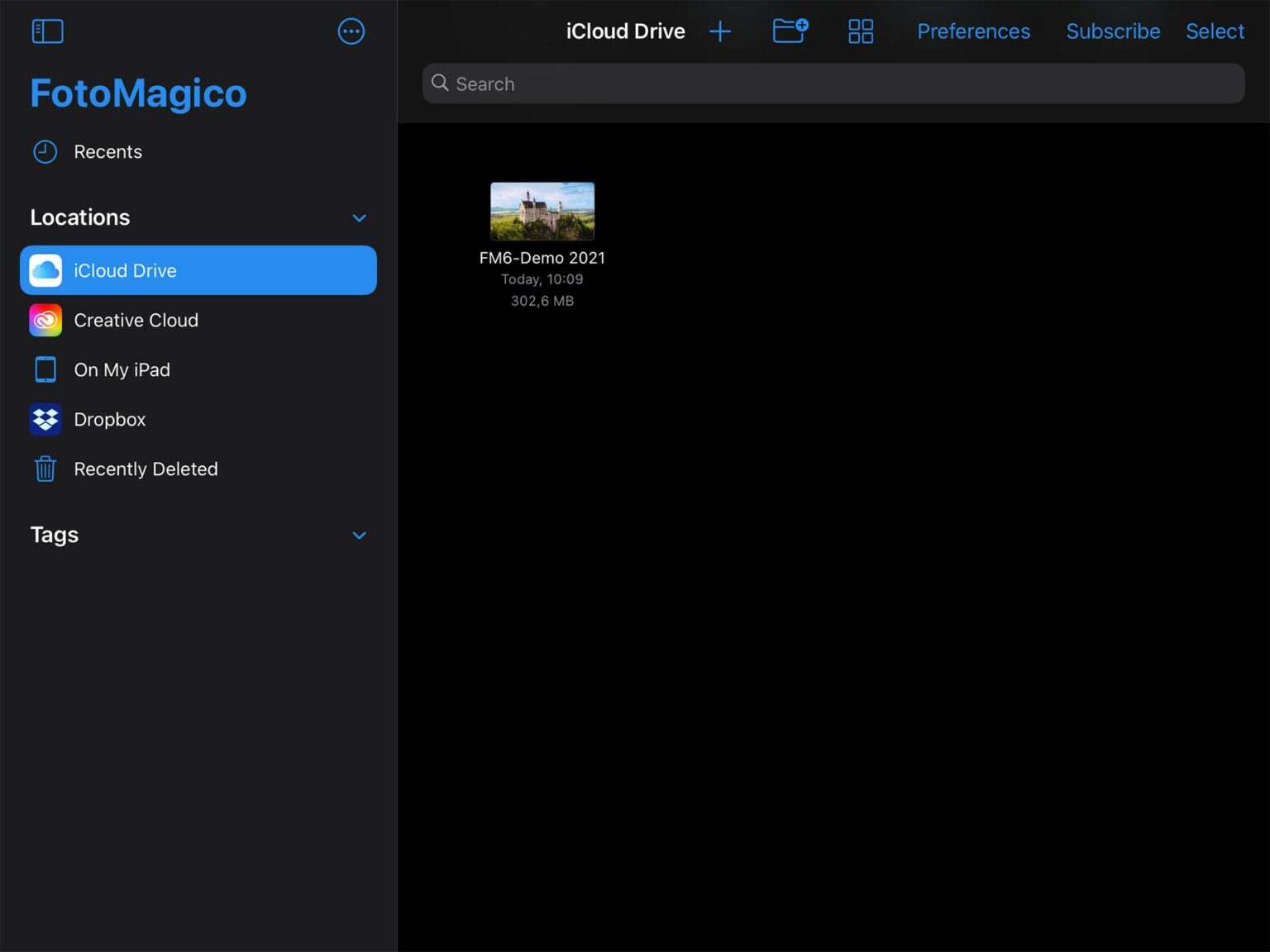The width and height of the screenshot is (1270, 952).
Task: Open FotoMagico Preferences
Action: pos(973,31)
